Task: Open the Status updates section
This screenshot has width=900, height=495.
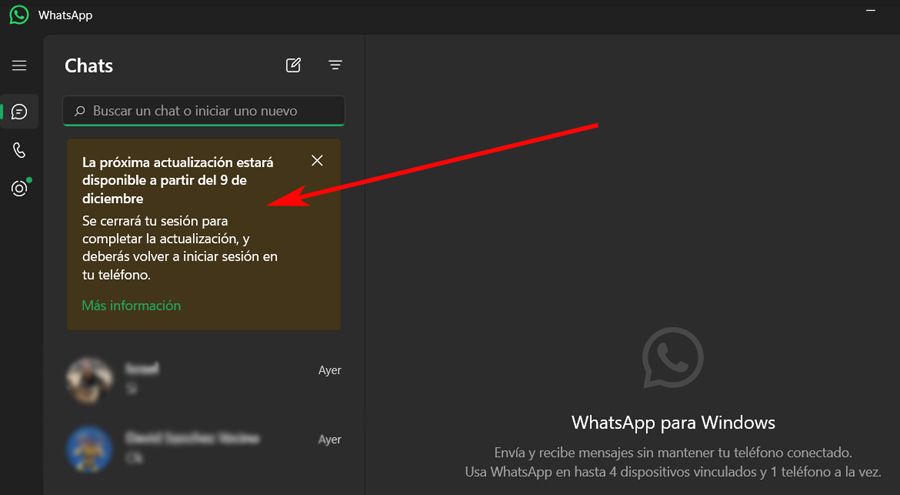Action: point(19,188)
